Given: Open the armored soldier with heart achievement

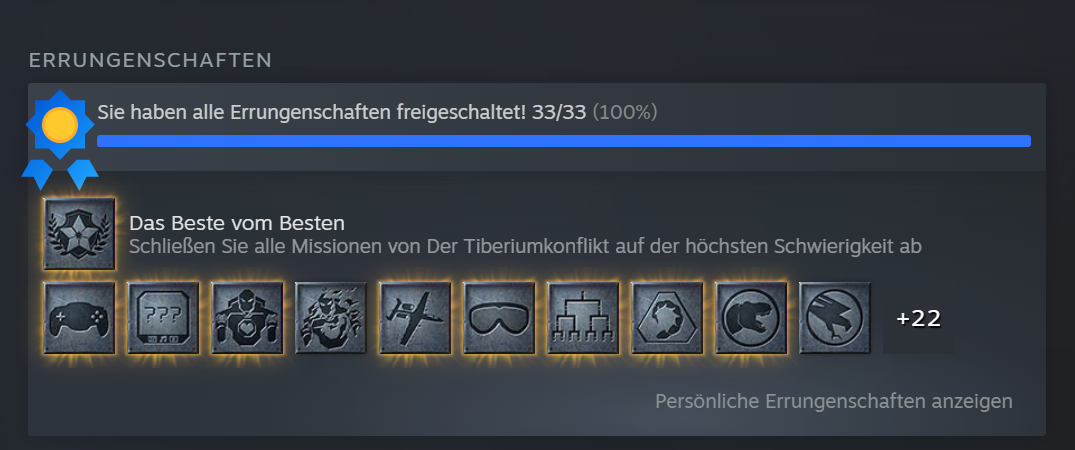Looking at the screenshot, I should point(247,318).
